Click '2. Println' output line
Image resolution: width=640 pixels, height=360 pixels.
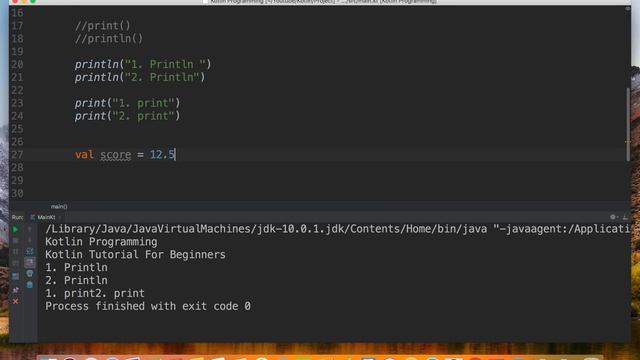tap(76, 280)
